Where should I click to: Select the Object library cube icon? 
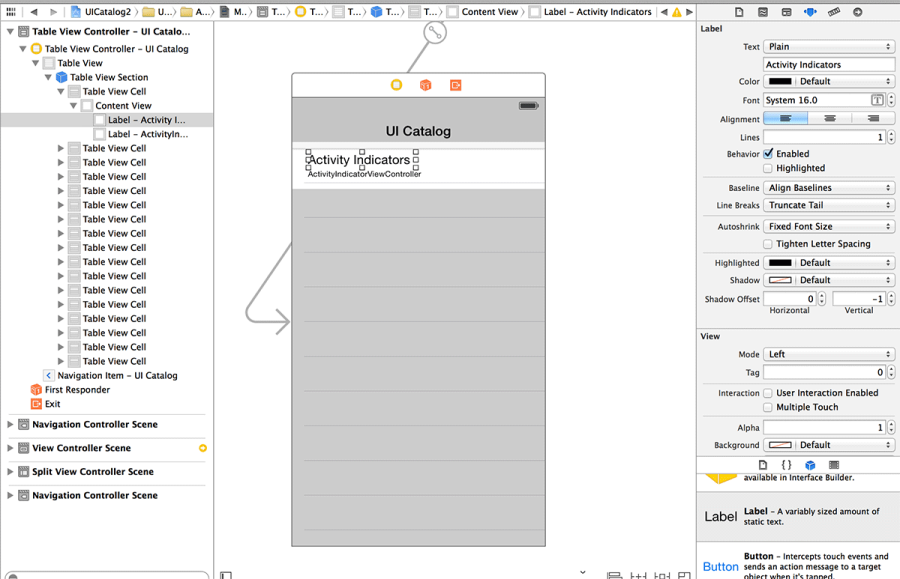coord(810,465)
